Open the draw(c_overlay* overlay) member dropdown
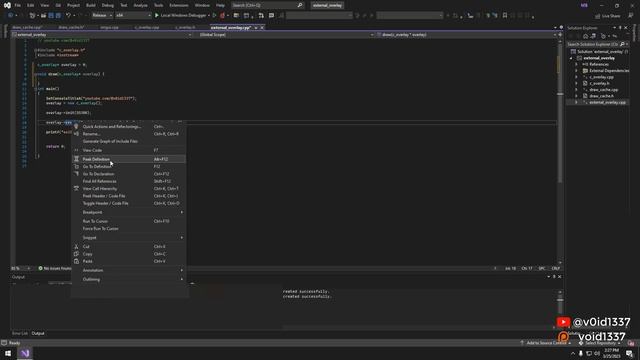640x360 pixels. 466,35
